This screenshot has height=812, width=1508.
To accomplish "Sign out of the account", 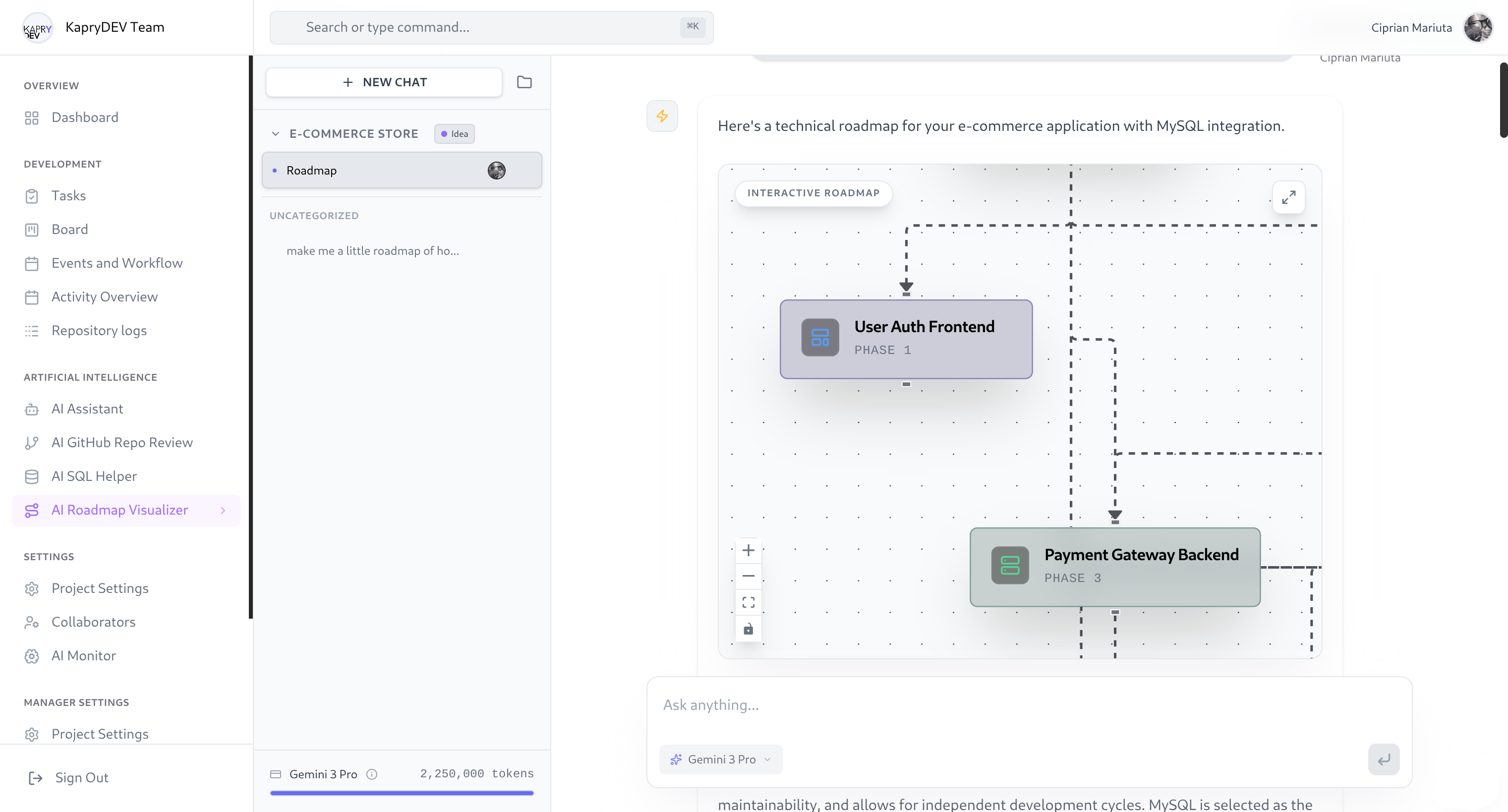I will coord(81,777).
